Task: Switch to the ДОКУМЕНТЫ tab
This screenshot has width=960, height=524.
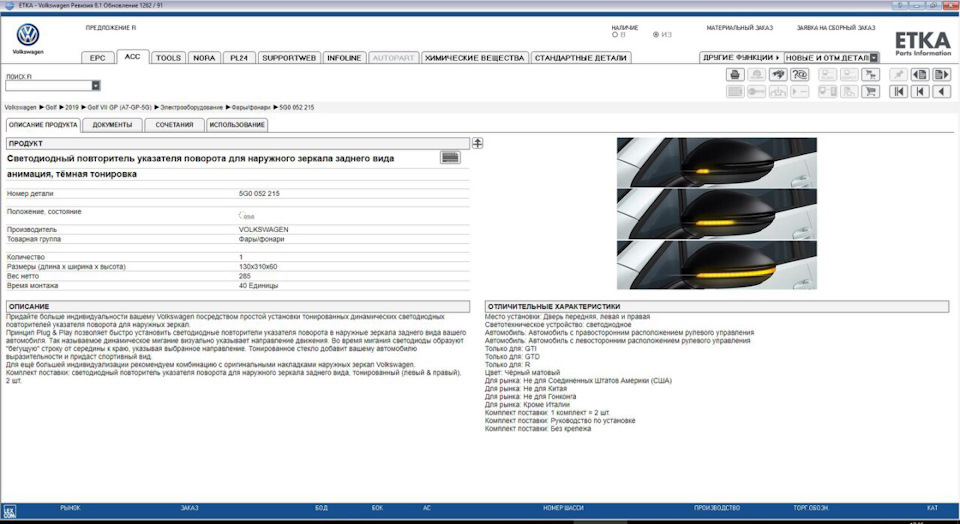Action: [112, 125]
